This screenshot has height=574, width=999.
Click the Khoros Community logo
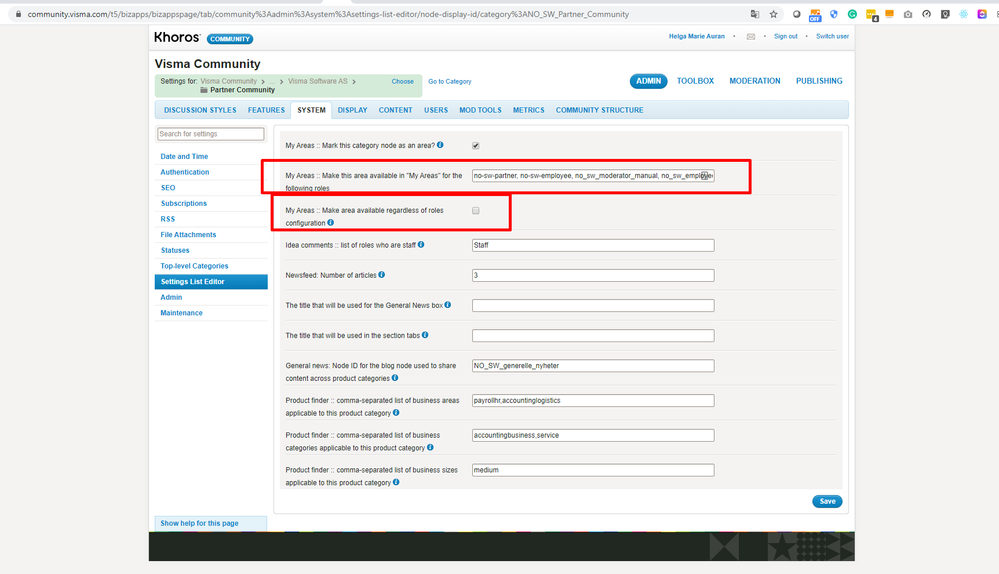point(203,38)
